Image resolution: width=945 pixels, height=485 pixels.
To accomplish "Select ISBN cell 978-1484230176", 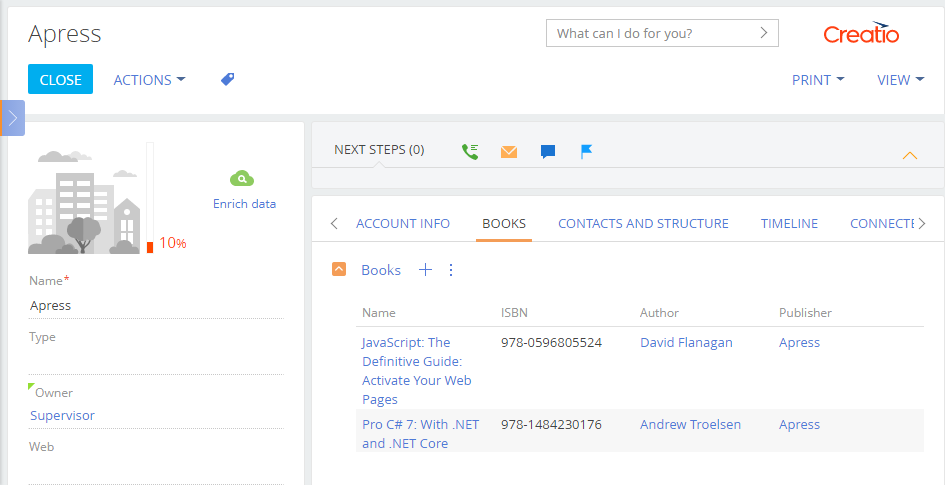I will (x=551, y=424).
